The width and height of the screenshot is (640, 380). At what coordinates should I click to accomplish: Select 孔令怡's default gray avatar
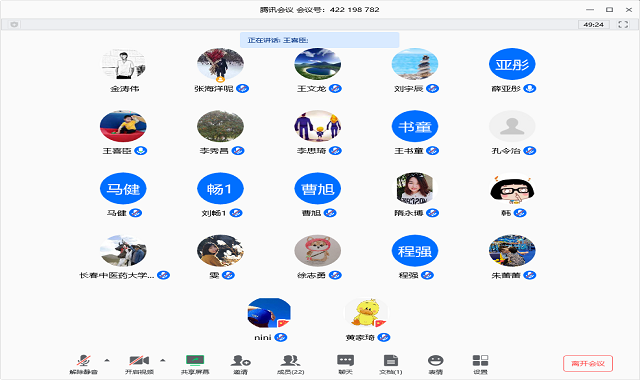pyautogui.click(x=512, y=126)
